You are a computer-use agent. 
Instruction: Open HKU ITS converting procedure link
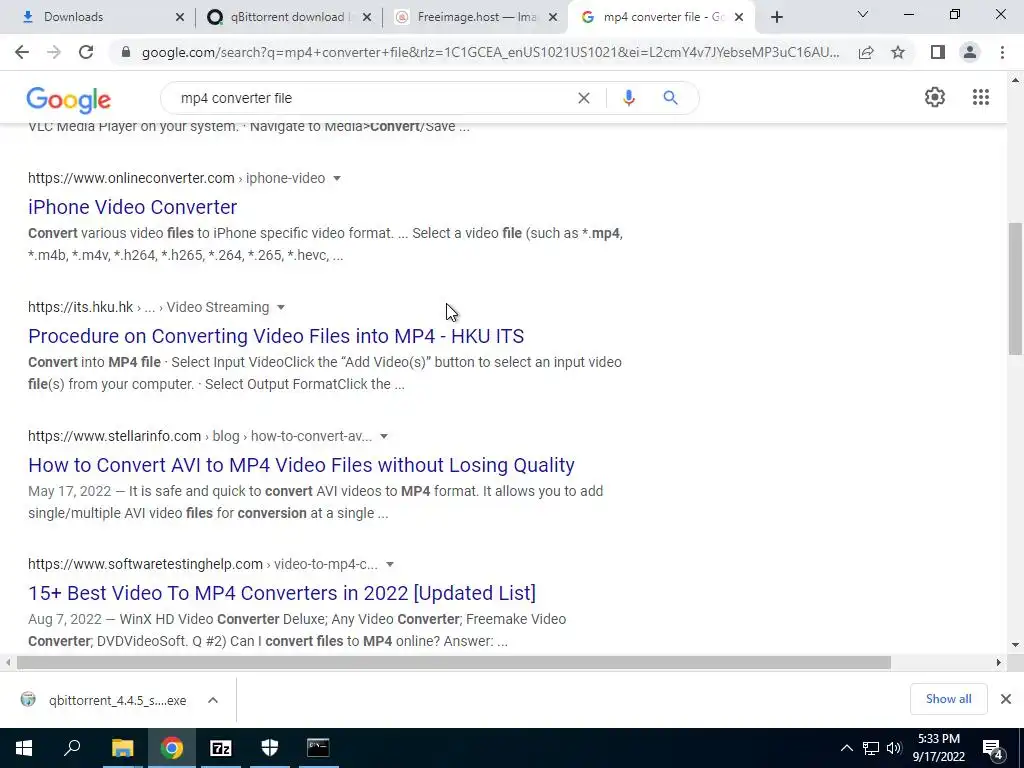tap(276, 336)
